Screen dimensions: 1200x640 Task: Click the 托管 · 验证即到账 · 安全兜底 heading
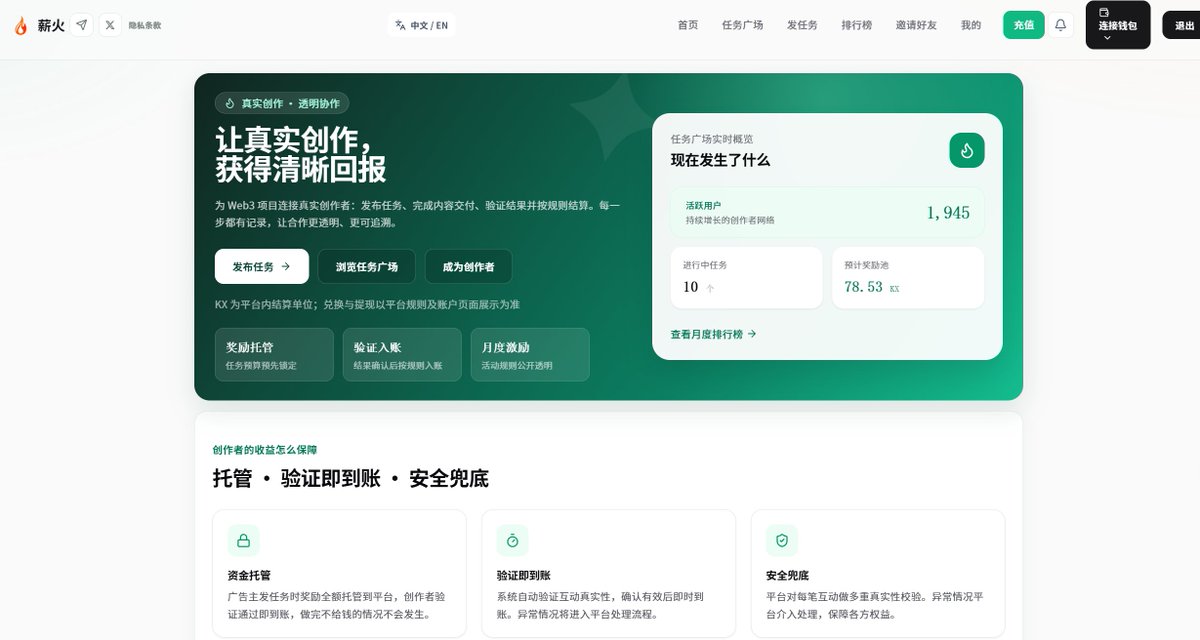pyautogui.click(x=351, y=478)
